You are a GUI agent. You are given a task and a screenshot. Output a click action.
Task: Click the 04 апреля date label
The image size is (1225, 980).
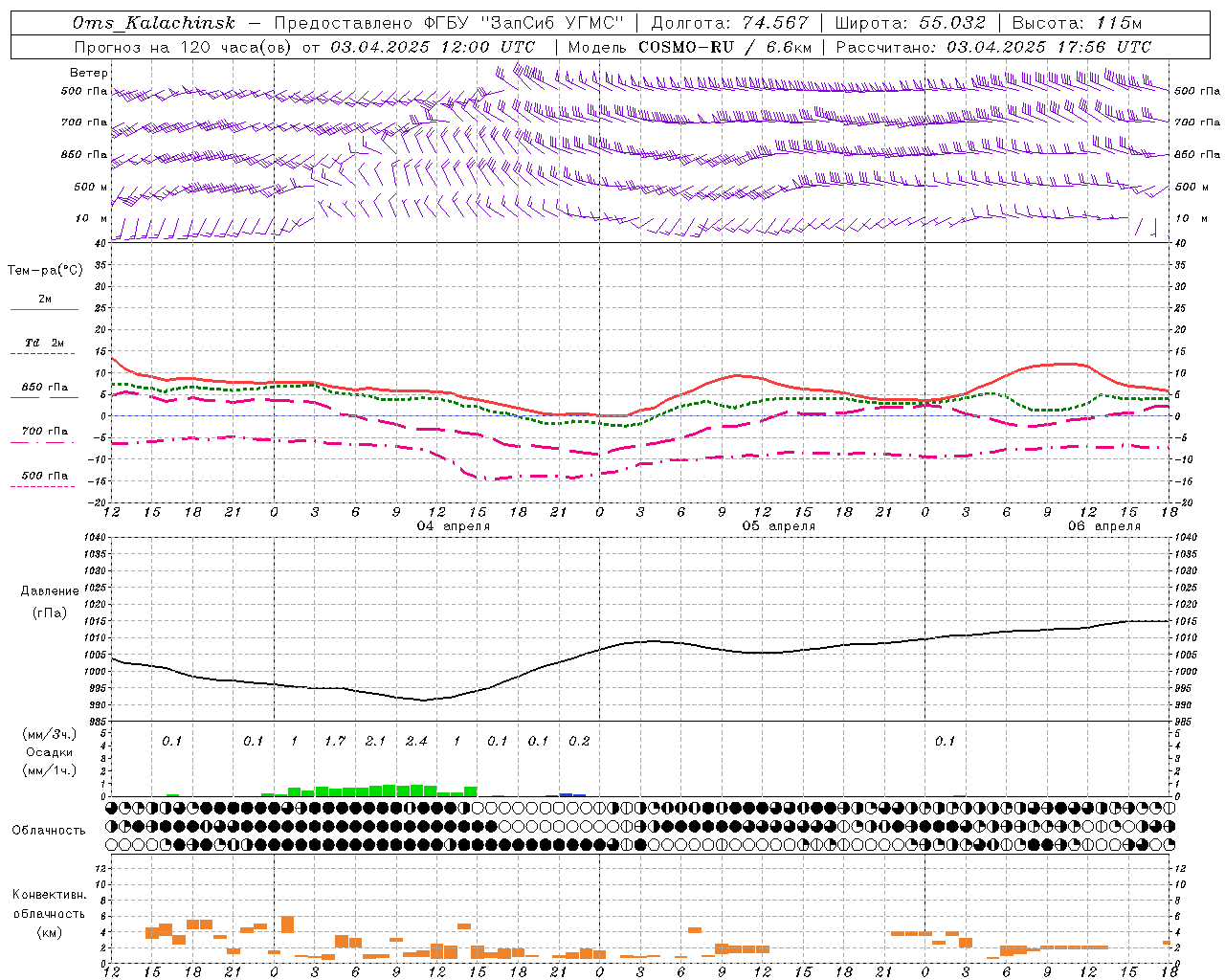tap(454, 526)
